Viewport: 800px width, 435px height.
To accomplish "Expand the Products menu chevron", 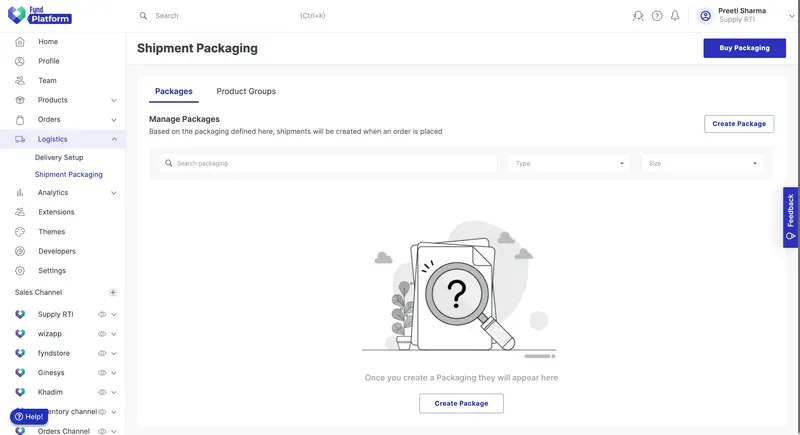I will coord(114,100).
